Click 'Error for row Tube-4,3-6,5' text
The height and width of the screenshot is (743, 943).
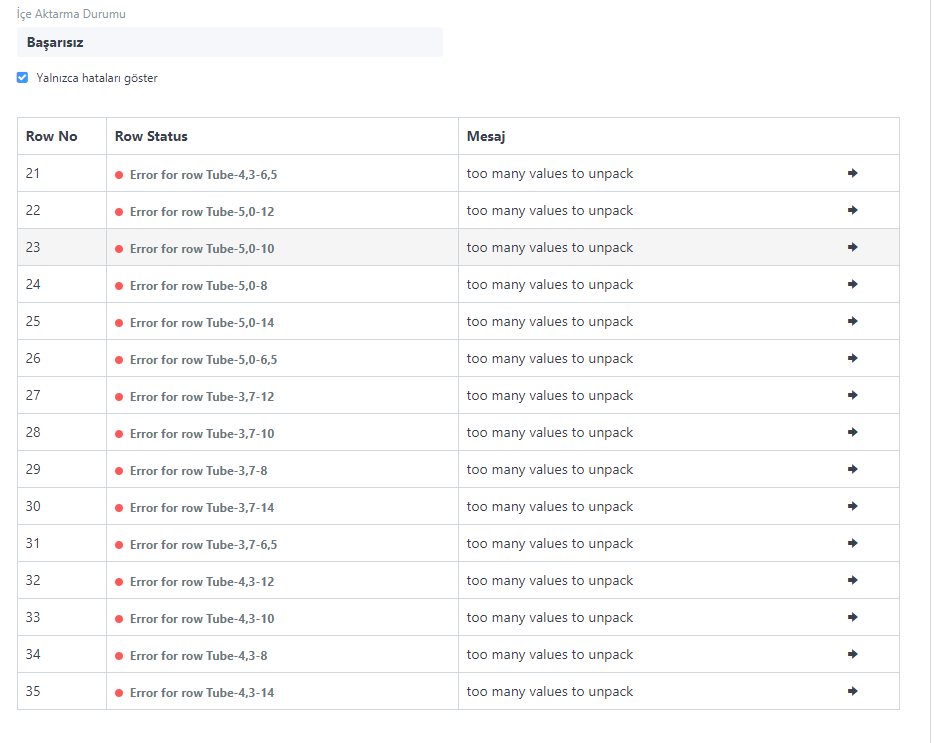pyautogui.click(x=205, y=173)
